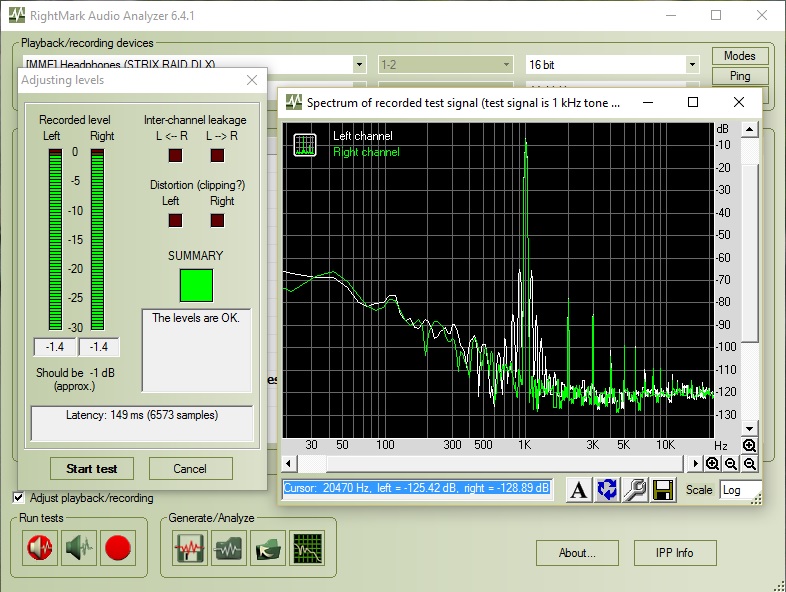Click the anti-aliasing 'A' icon in spectrum toolbar
Viewport: 786px width, 592px height.
578,490
